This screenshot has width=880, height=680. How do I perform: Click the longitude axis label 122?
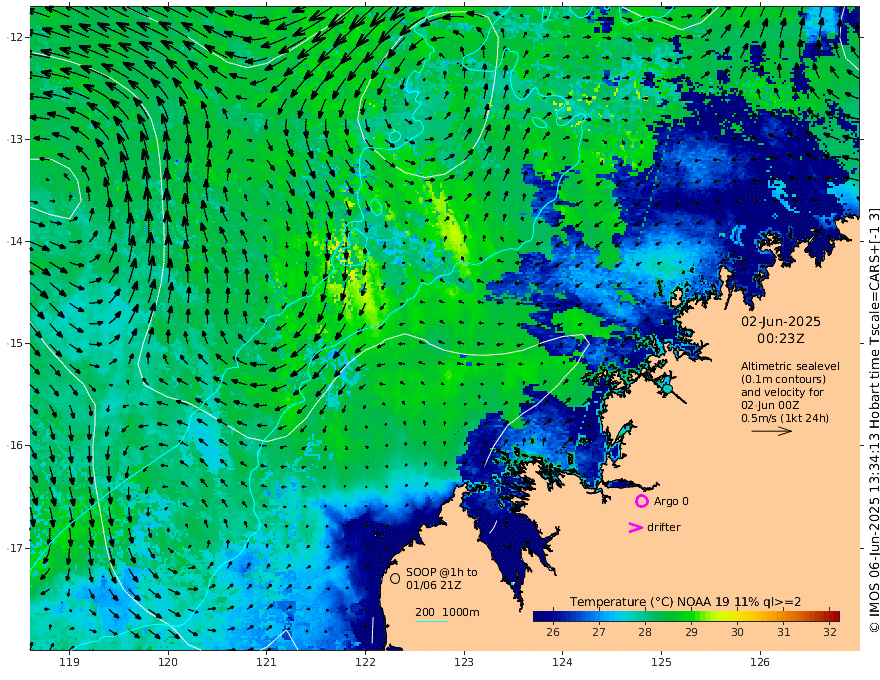(365, 662)
